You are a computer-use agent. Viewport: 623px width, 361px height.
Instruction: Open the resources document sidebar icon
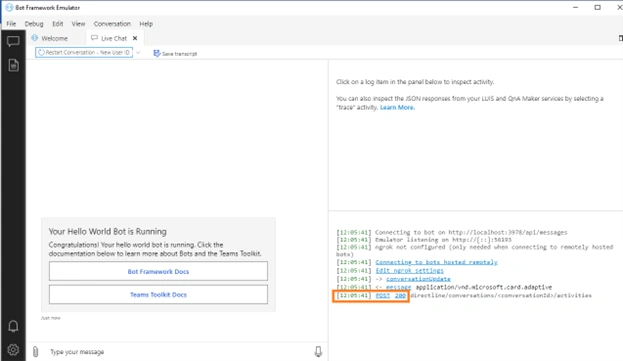(14, 65)
